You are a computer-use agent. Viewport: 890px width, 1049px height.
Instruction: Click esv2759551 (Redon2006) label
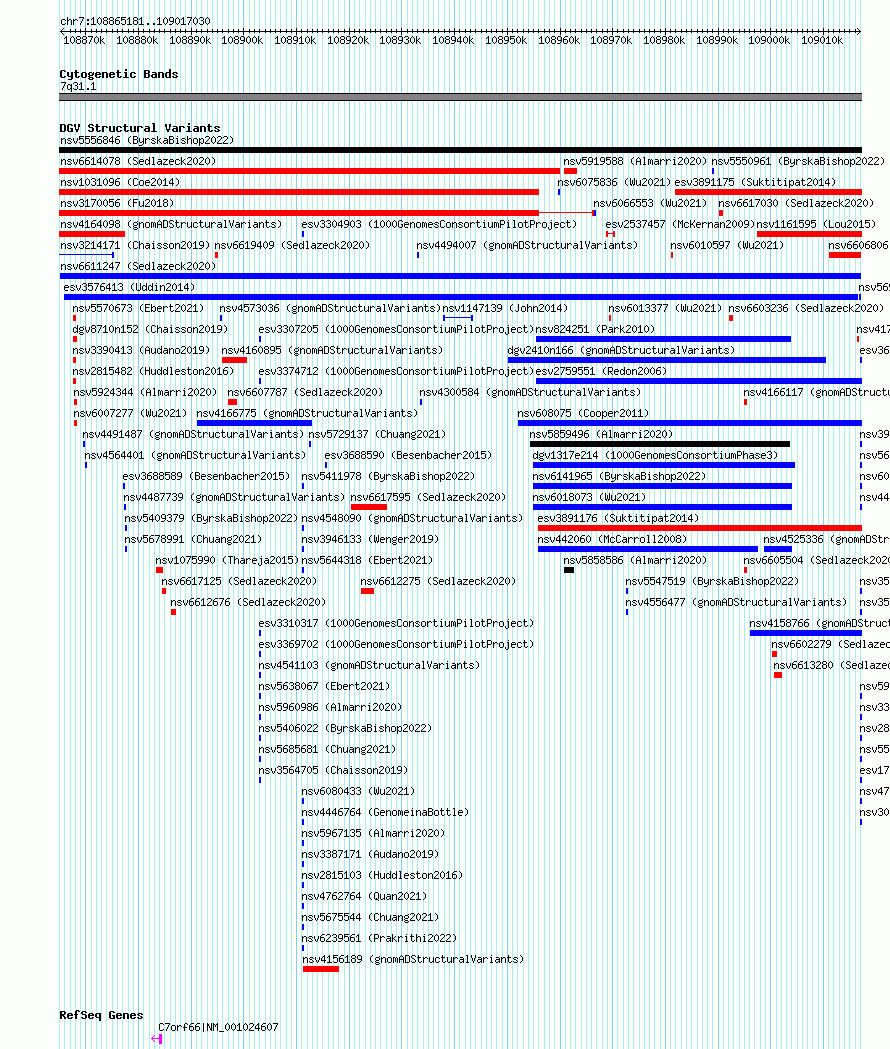(x=602, y=371)
